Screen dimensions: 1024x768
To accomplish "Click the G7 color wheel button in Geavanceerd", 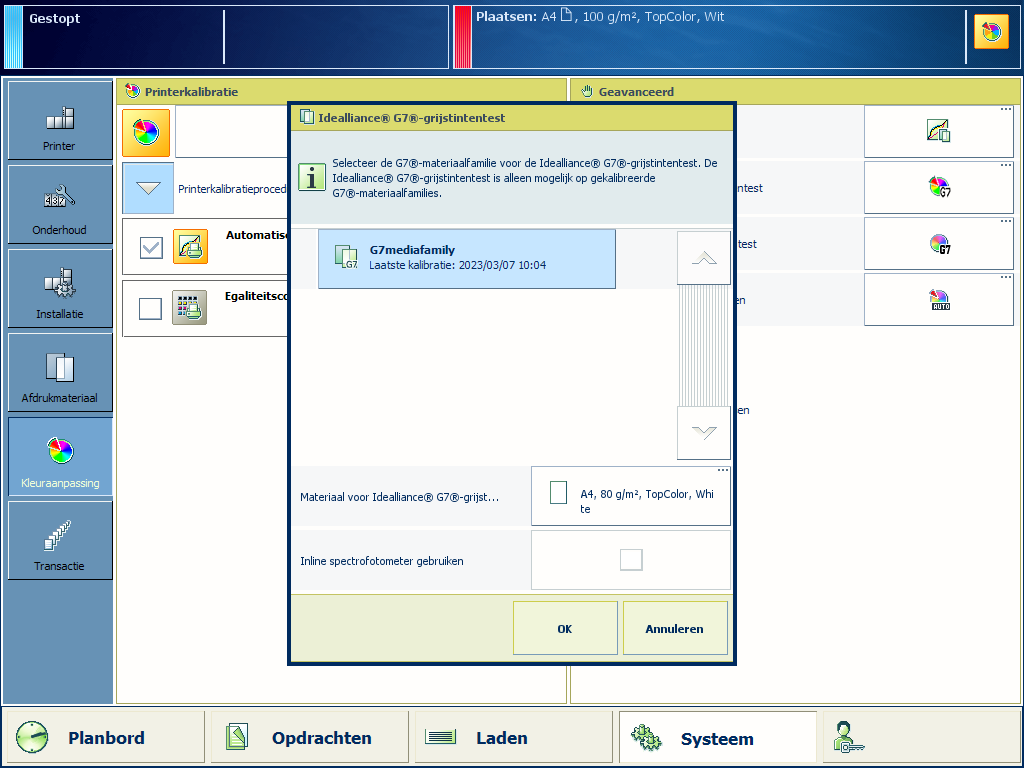I will [x=938, y=187].
